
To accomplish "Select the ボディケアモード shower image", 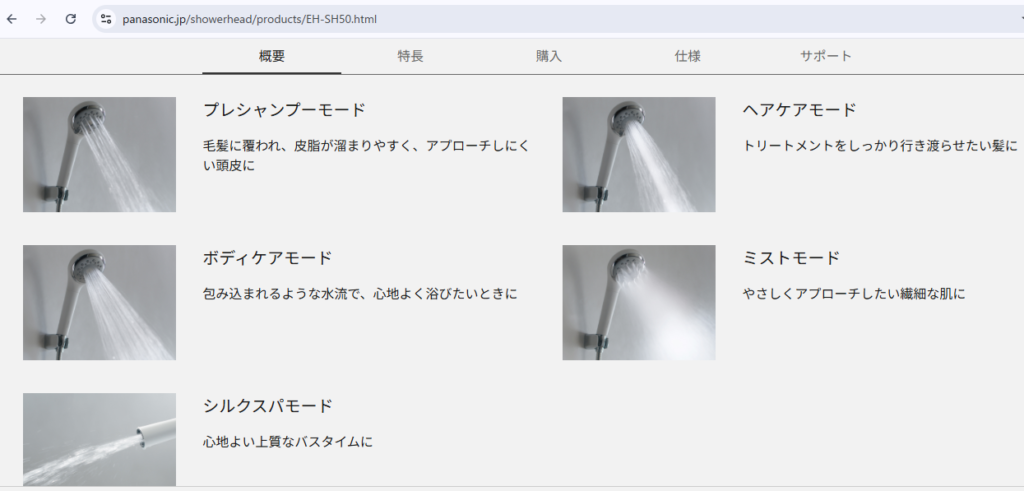I will tap(99, 302).
